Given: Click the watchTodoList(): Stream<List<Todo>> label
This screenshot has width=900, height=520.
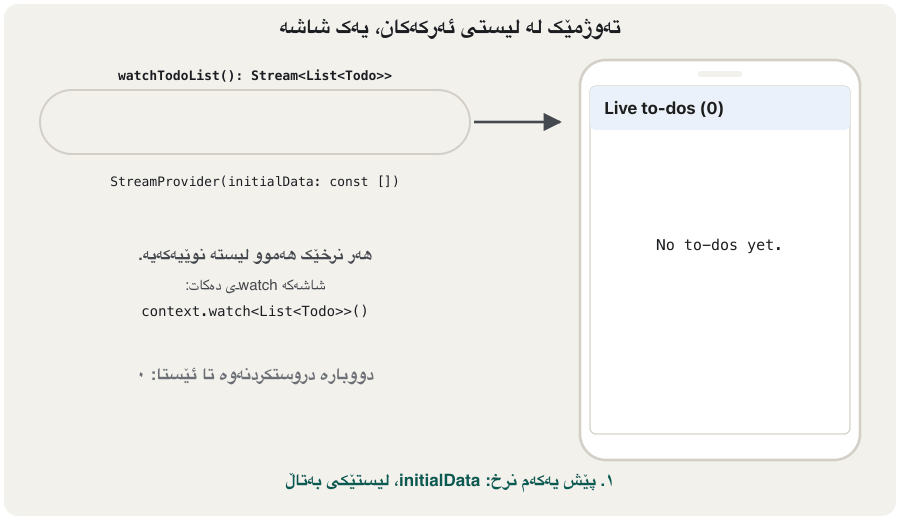Looking at the screenshot, I should point(255,76).
